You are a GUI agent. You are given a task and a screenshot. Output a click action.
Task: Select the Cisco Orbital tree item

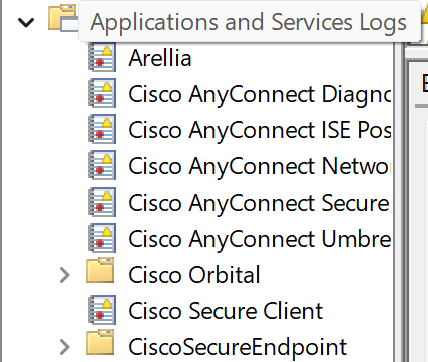(194, 275)
